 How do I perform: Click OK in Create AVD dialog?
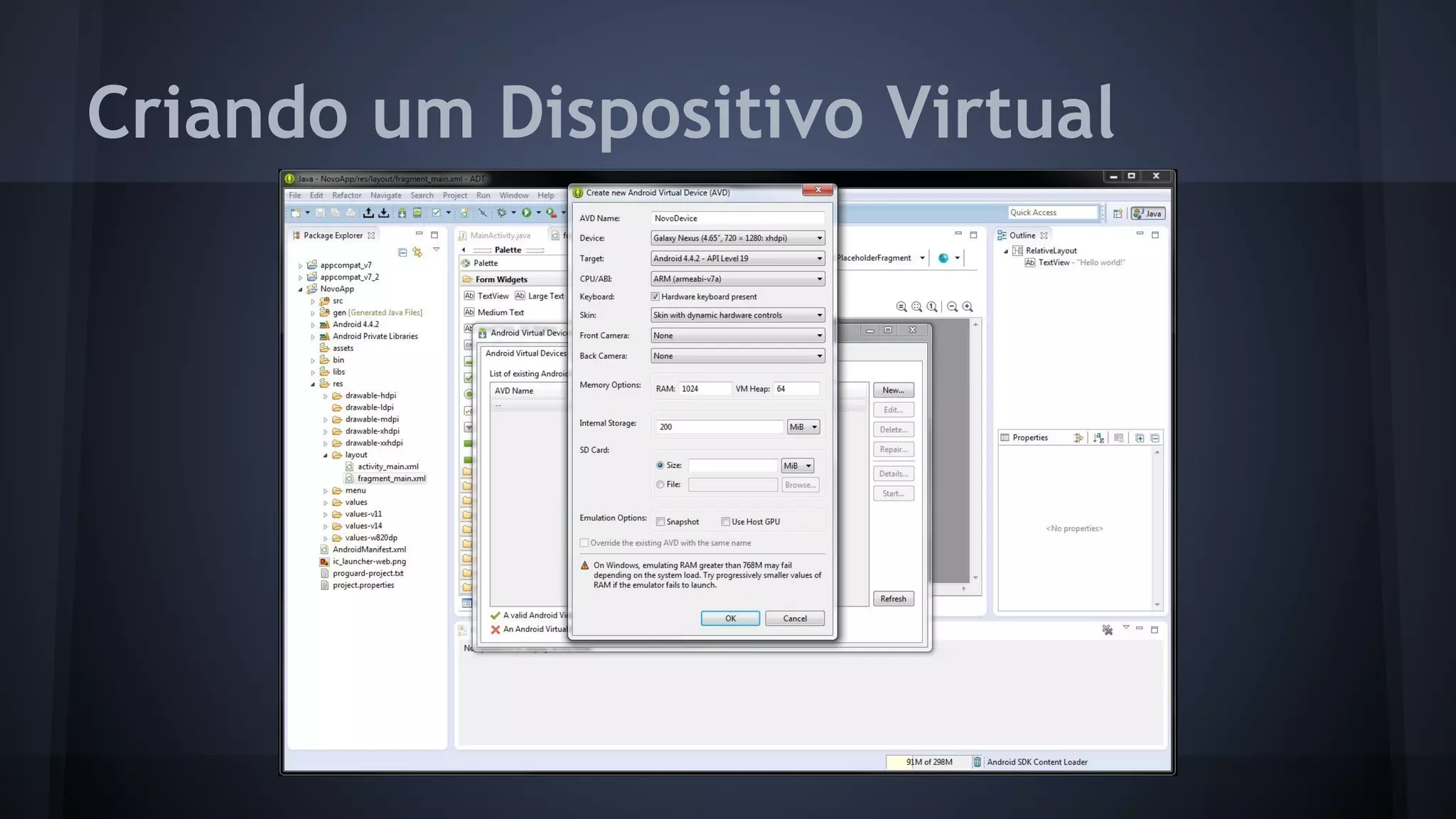tap(730, 619)
